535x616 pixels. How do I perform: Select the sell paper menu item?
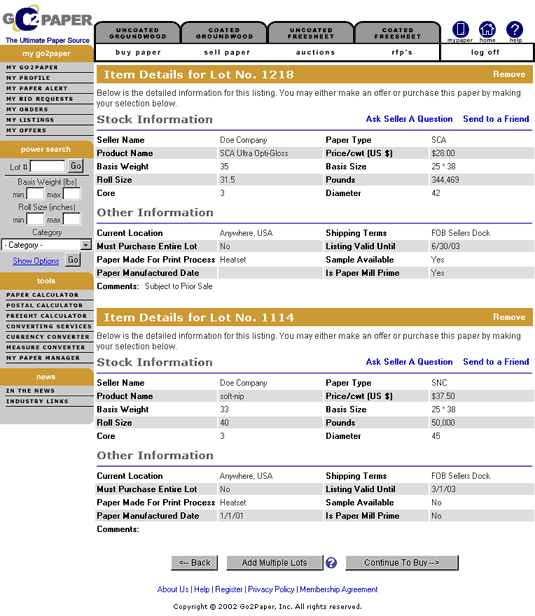(x=227, y=52)
